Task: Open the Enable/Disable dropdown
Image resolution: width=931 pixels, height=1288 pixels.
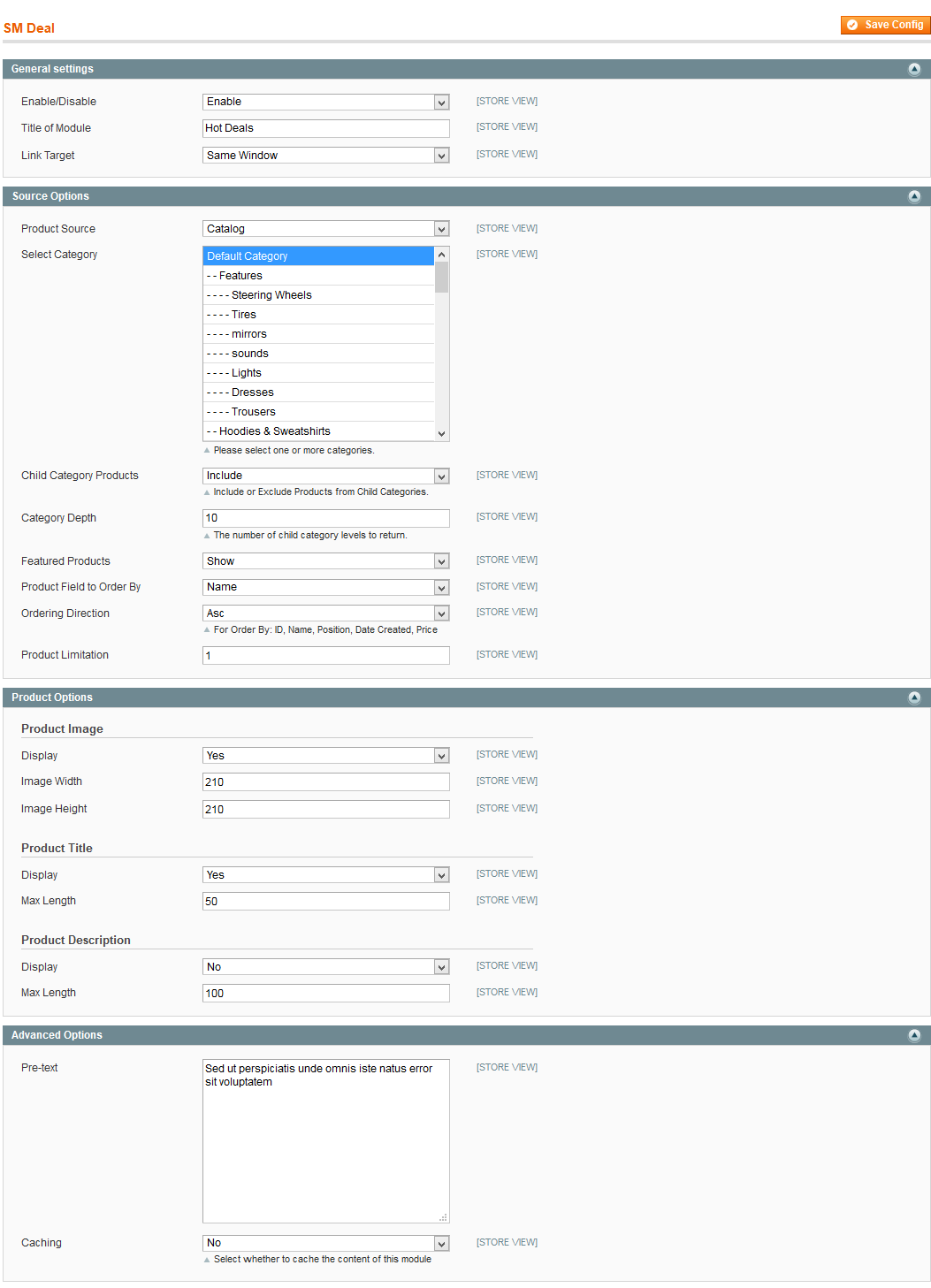Action: pyautogui.click(x=326, y=102)
